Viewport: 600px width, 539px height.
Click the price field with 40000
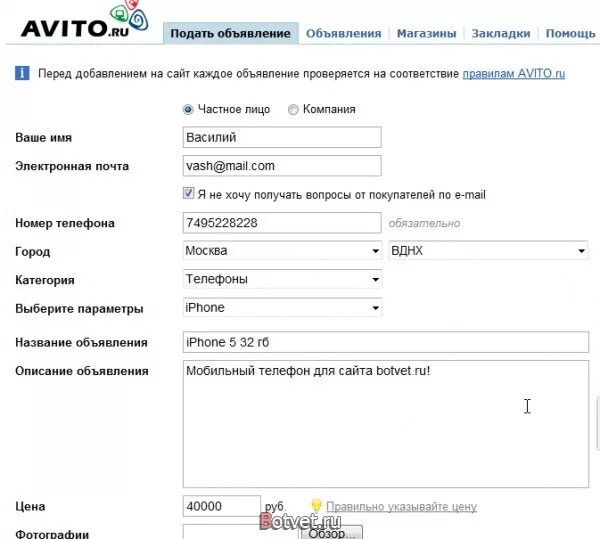click(222, 506)
